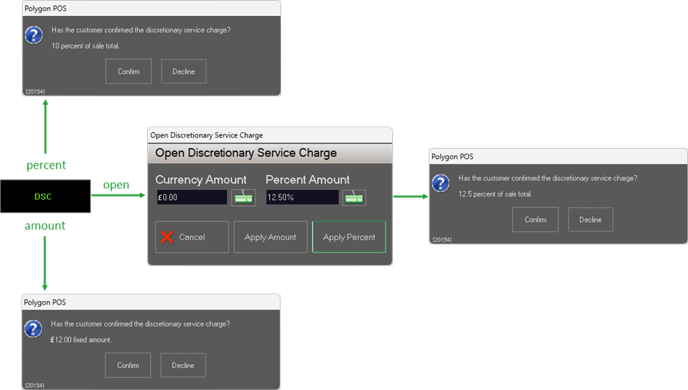Click question mark icon in £12.00 dialog
688x390 pixels.
tap(33, 329)
